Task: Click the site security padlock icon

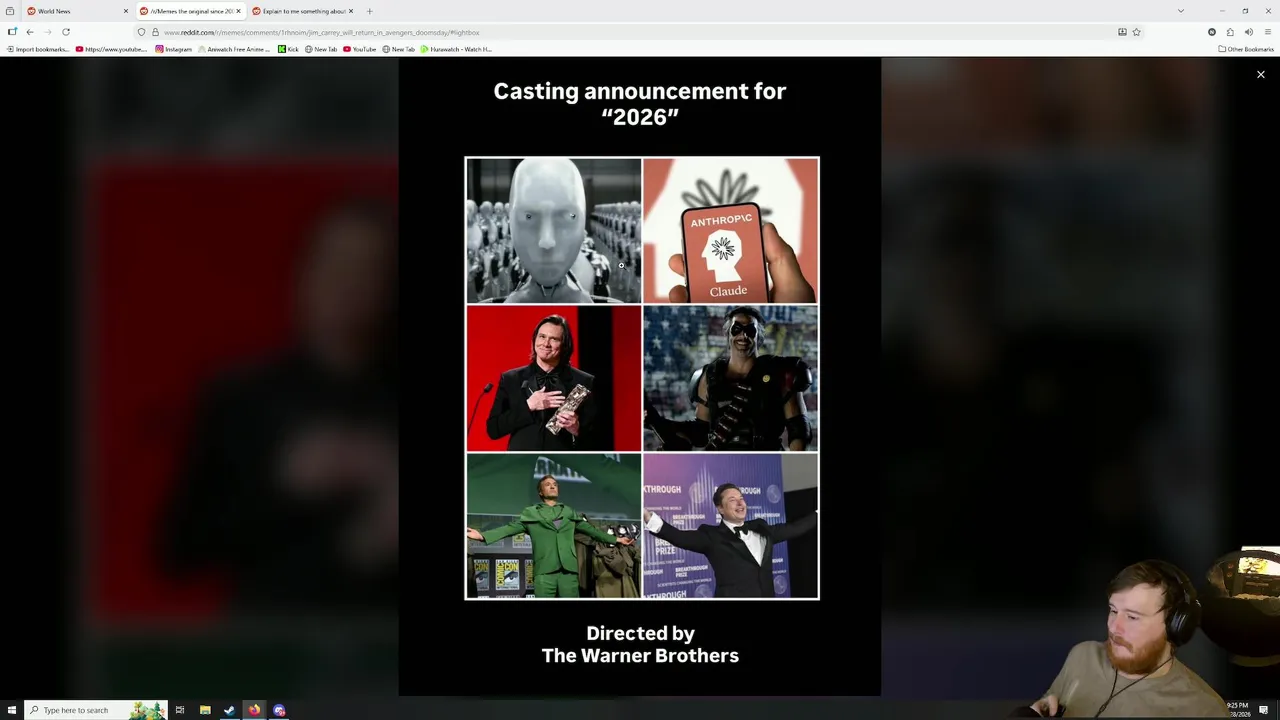Action: coord(155,32)
